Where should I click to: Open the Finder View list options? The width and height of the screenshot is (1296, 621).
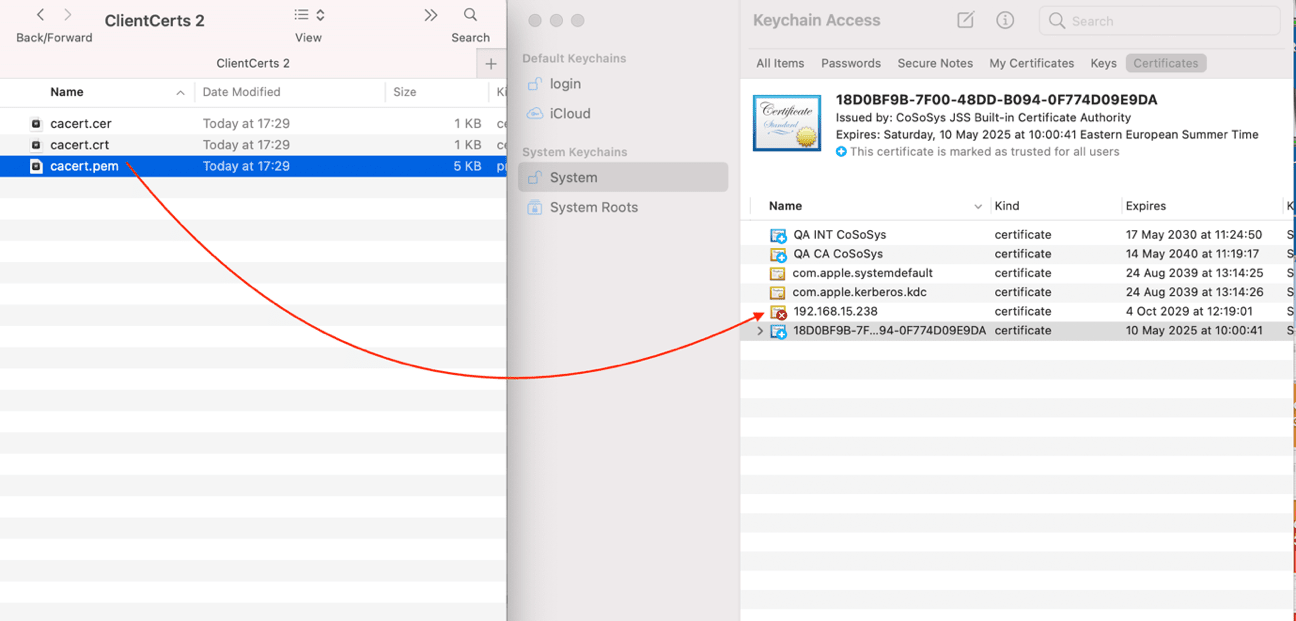click(x=309, y=15)
